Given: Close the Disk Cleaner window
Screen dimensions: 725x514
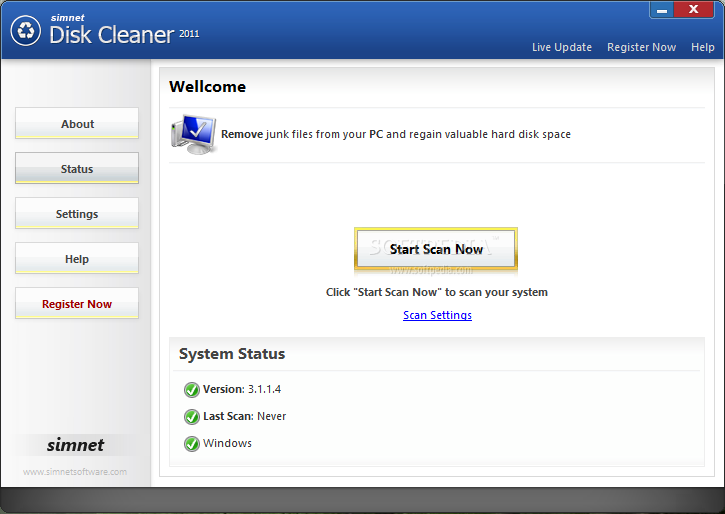Looking at the screenshot, I should coord(694,10).
